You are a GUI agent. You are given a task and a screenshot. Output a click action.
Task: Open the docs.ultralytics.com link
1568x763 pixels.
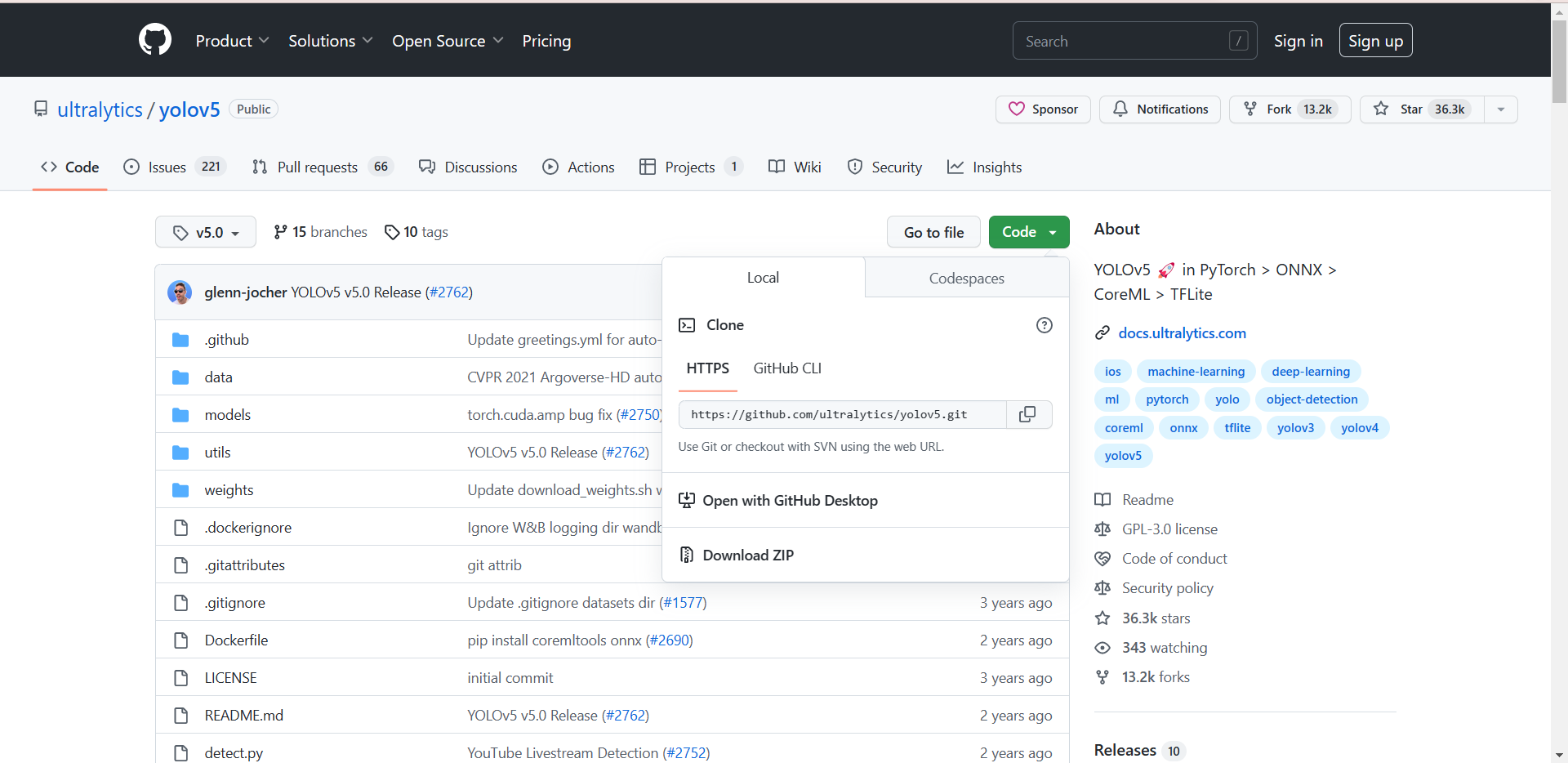pos(1182,332)
